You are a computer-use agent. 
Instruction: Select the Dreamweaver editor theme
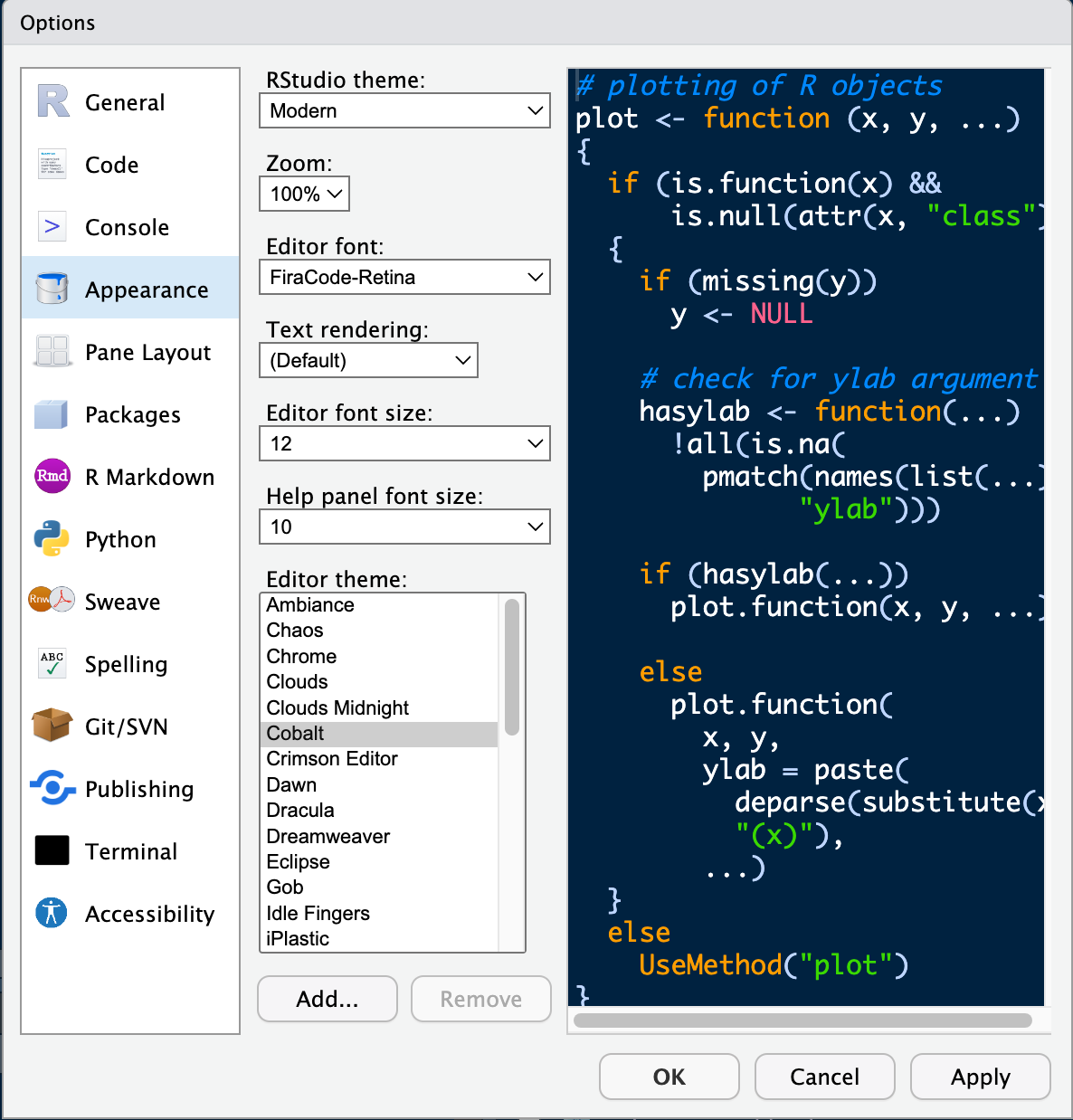(379, 836)
